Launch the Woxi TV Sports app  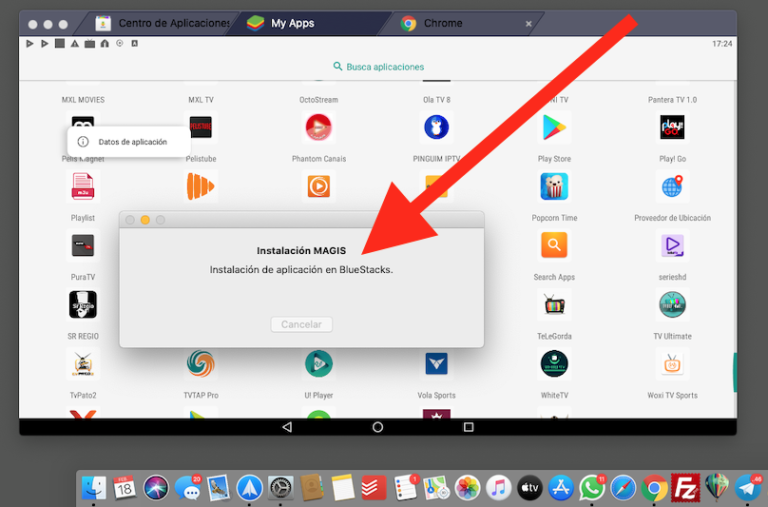(672, 363)
